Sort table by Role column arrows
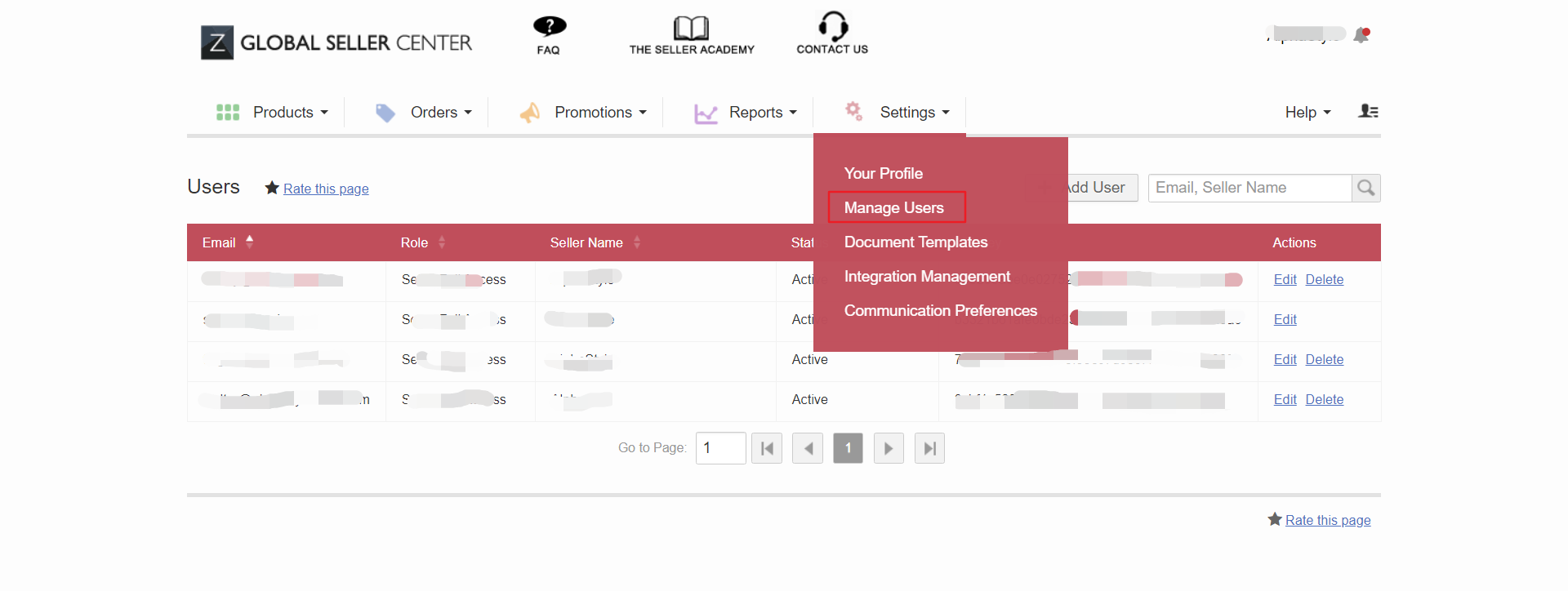The height and width of the screenshot is (591, 1568). 442,242
